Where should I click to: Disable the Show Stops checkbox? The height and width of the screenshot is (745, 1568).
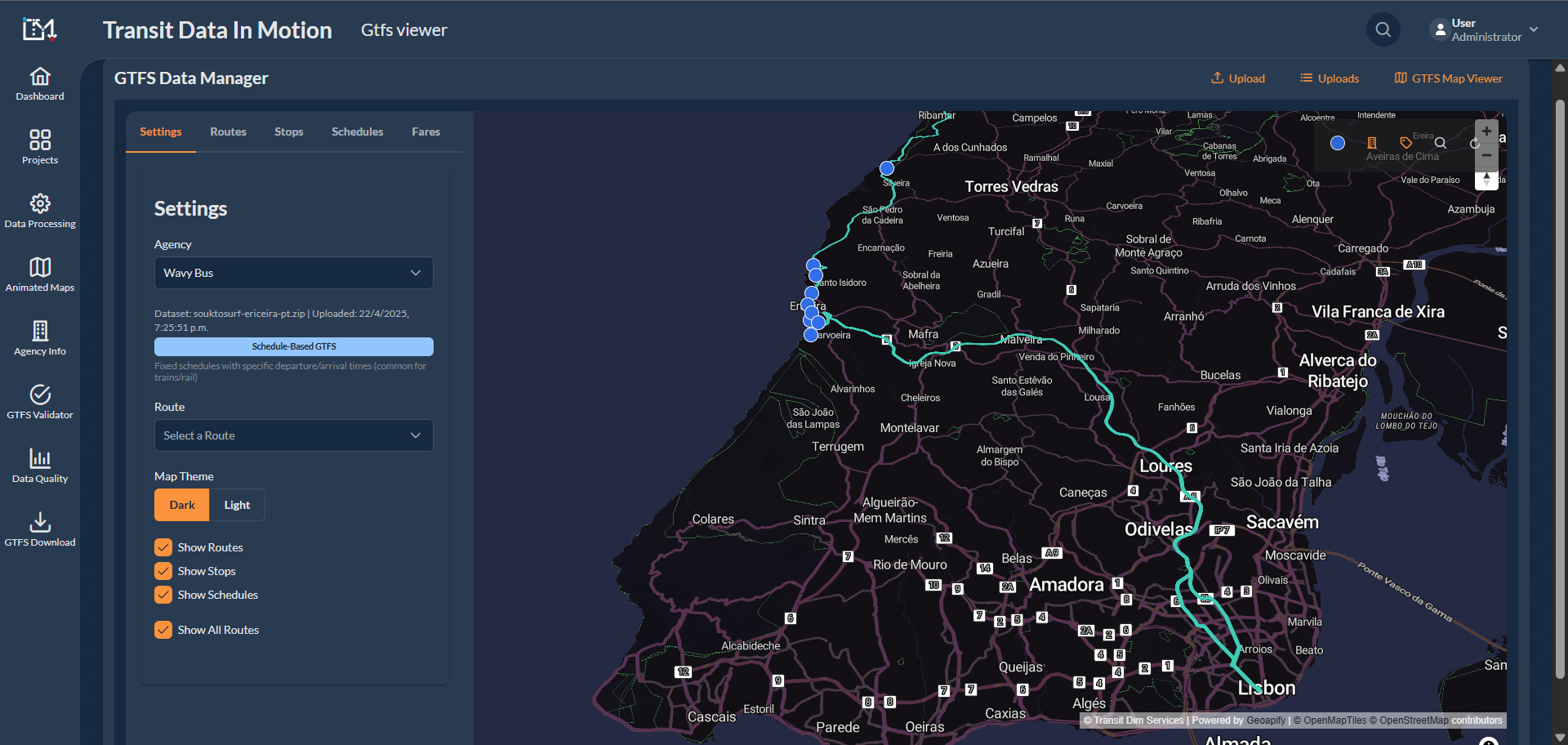click(163, 570)
